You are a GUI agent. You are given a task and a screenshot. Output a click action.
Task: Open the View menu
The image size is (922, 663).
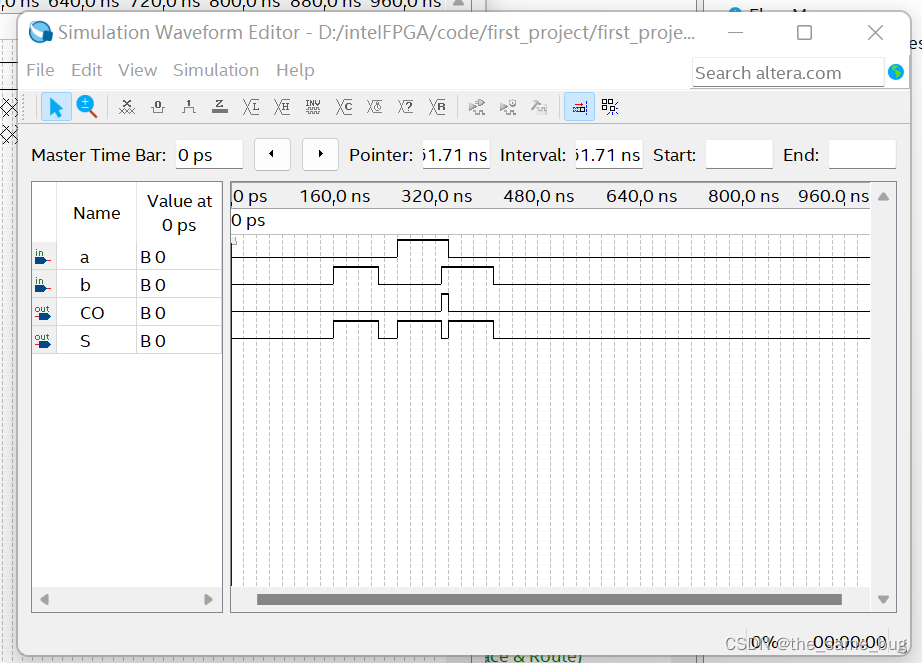(x=138, y=70)
